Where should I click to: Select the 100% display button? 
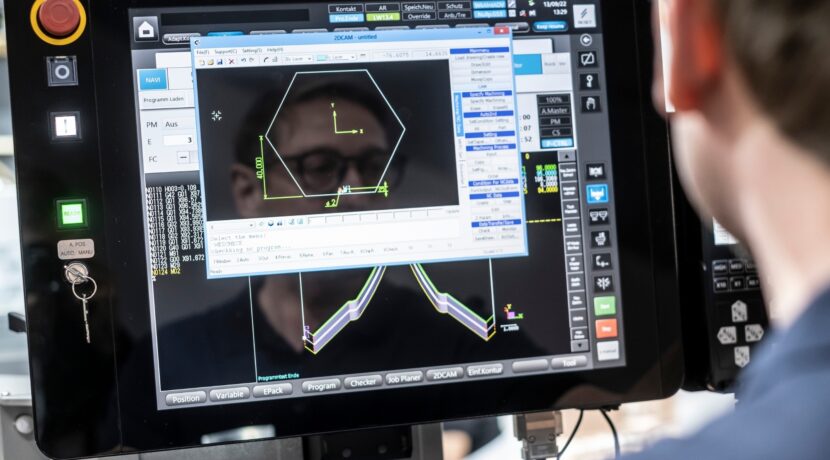(554, 100)
